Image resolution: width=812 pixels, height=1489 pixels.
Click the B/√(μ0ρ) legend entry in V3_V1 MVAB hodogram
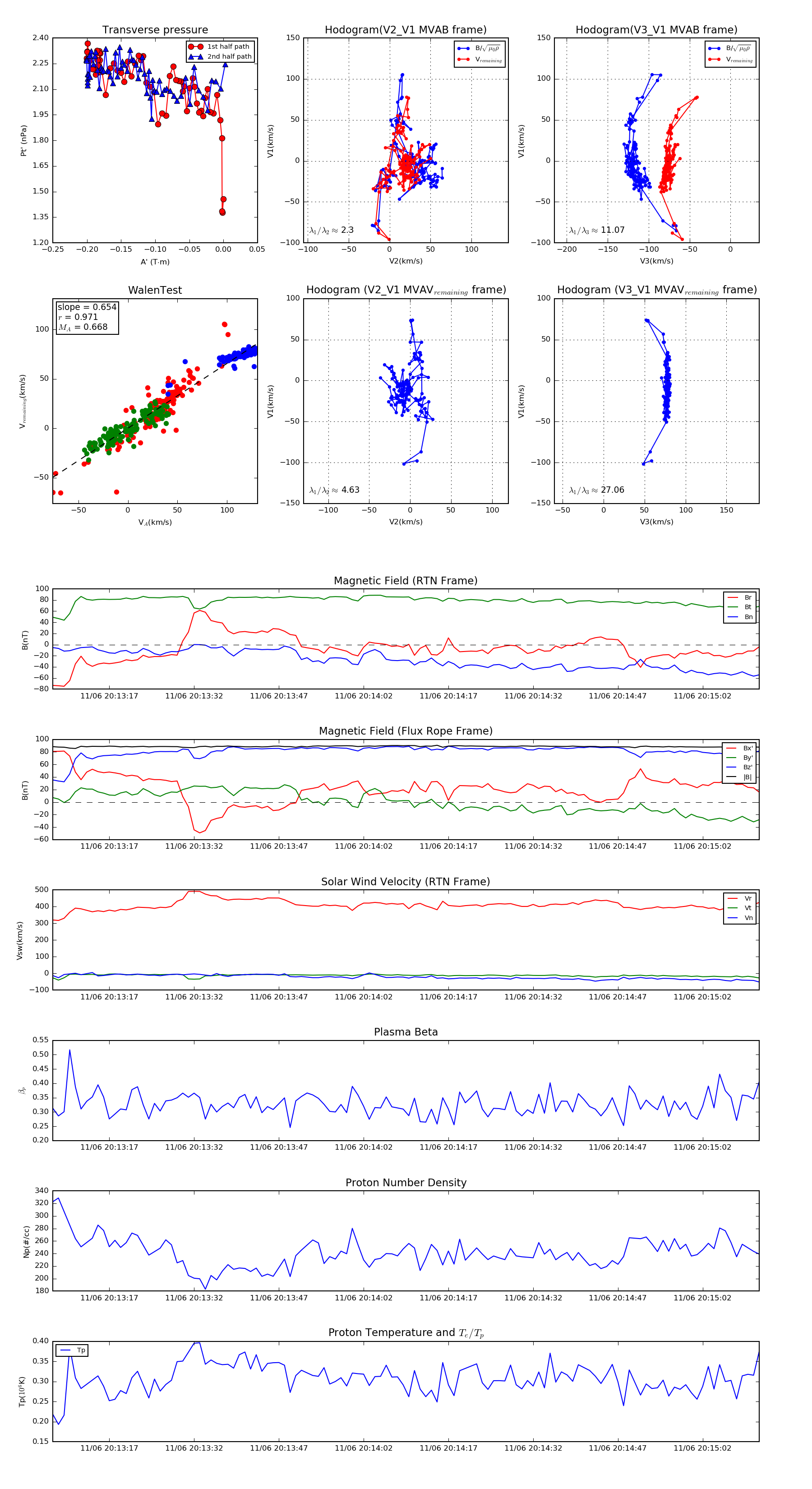click(730, 49)
